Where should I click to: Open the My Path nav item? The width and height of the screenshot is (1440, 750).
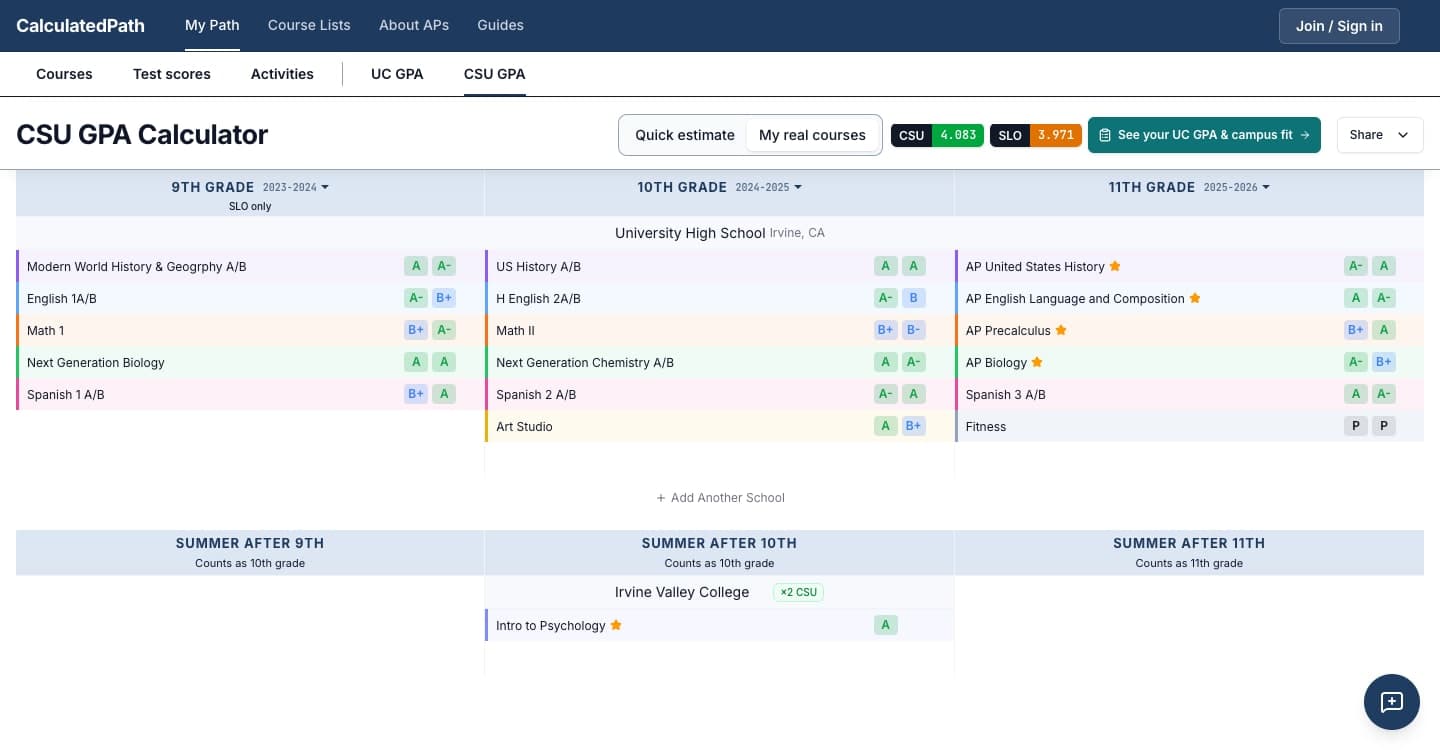(x=212, y=25)
